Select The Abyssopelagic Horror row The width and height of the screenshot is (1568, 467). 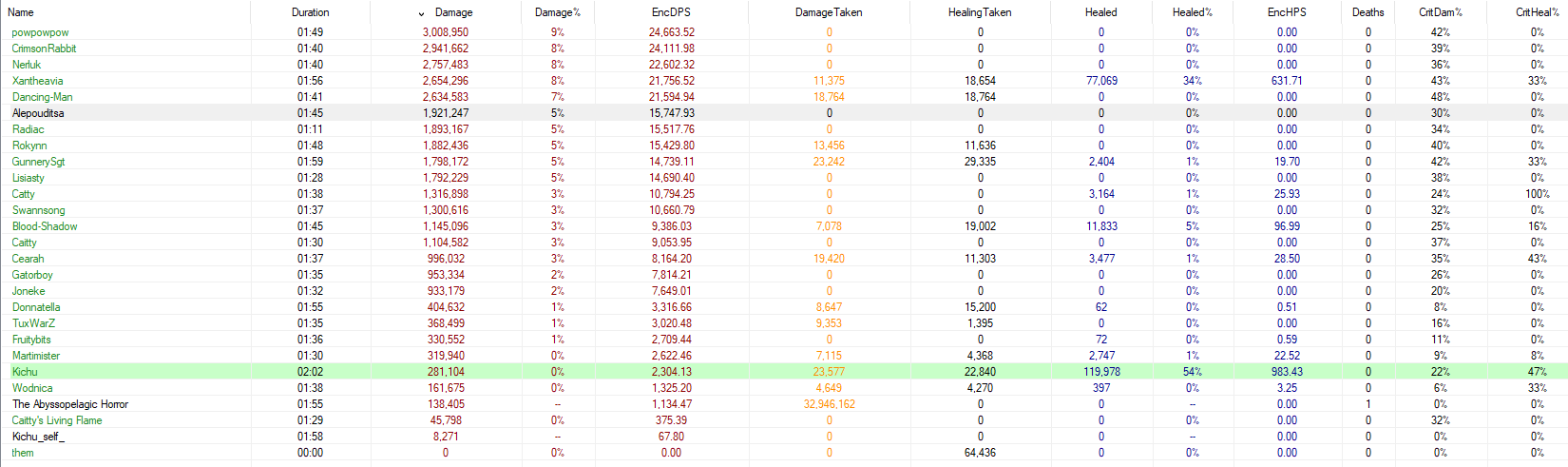pyautogui.click(x=70, y=404)
